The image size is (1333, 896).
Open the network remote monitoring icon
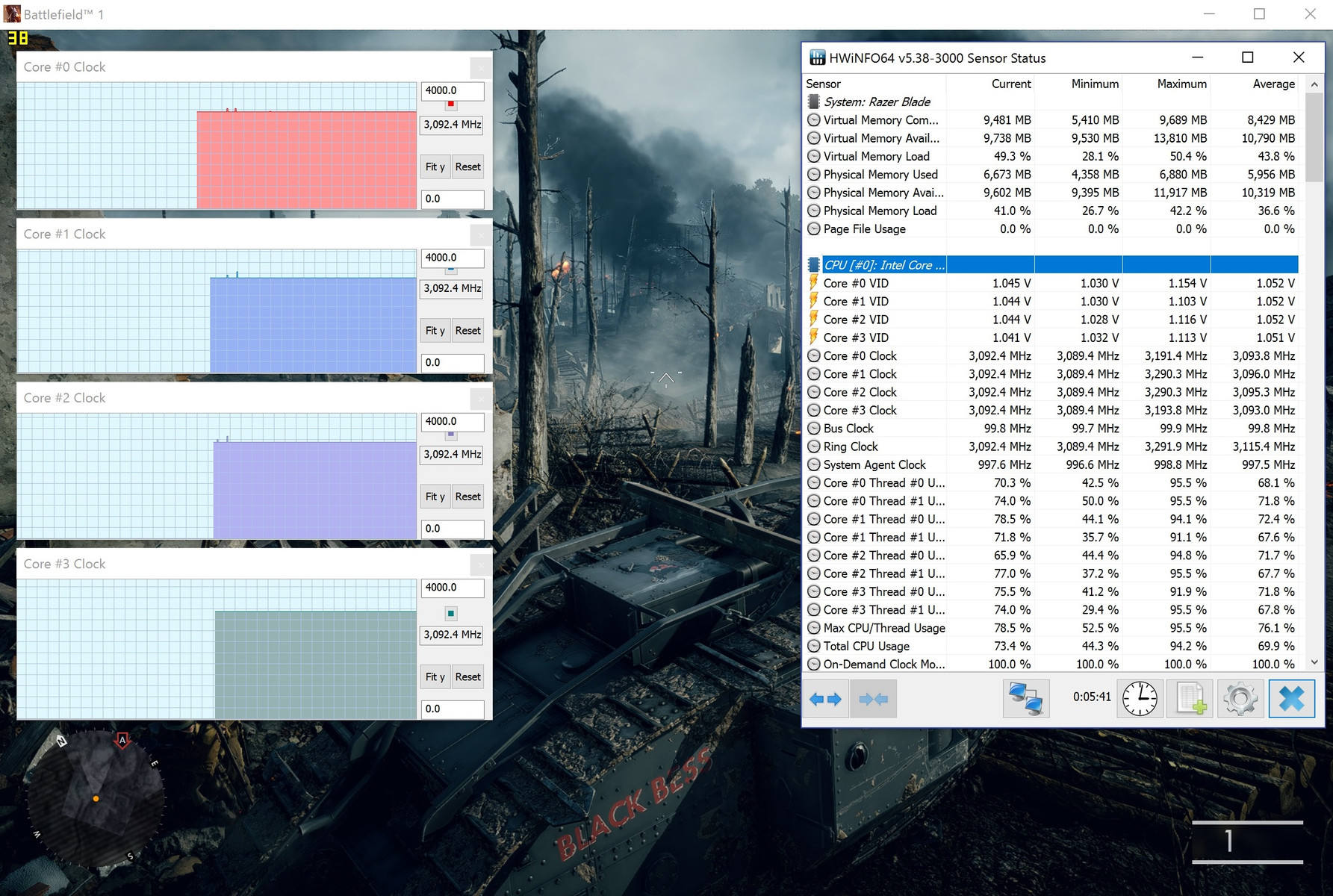(x=1025, y=699)
